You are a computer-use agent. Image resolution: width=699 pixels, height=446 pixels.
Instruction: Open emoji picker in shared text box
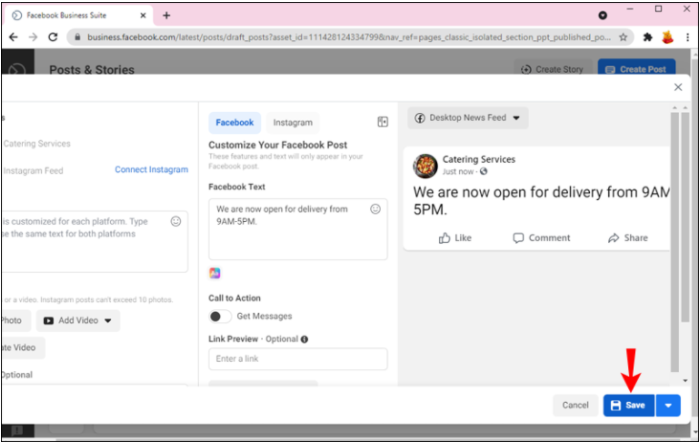pos(176,221)
